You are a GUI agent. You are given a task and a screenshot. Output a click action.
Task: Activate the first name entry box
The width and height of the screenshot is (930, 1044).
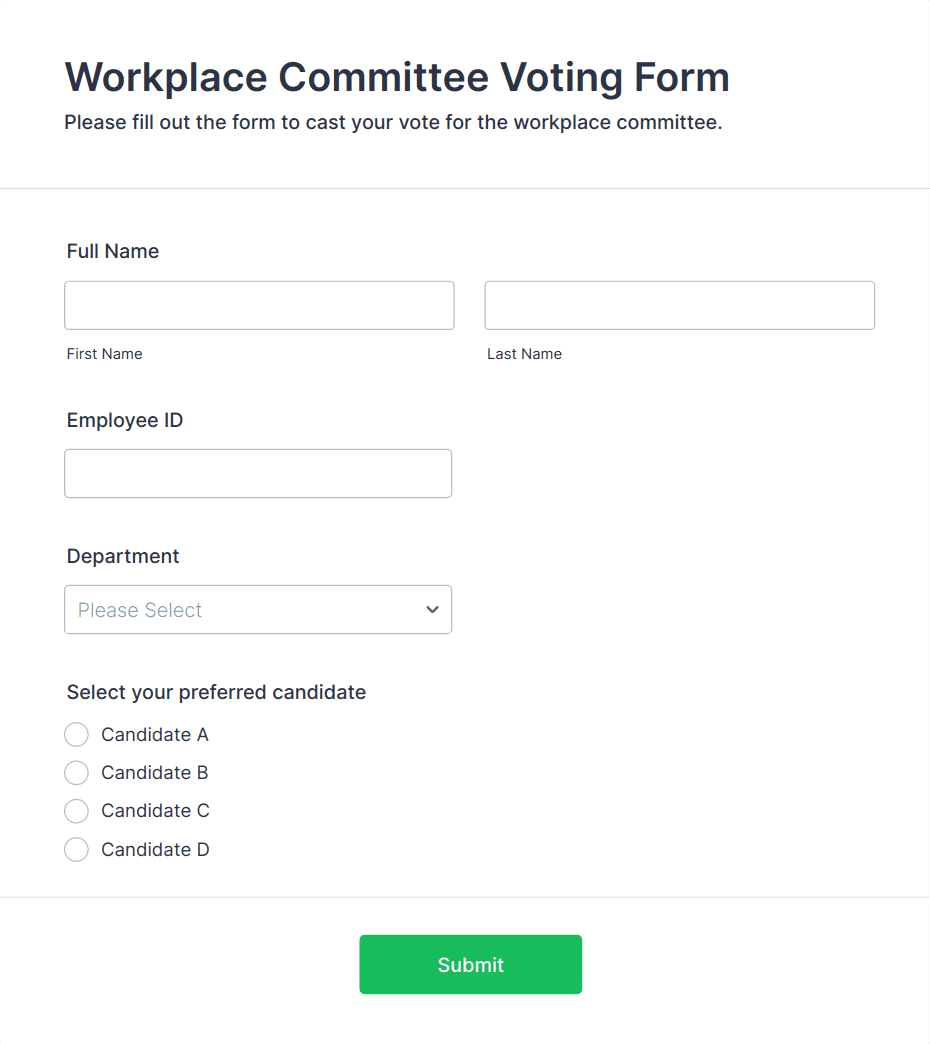pyautogui.click(x=259, y=305)
